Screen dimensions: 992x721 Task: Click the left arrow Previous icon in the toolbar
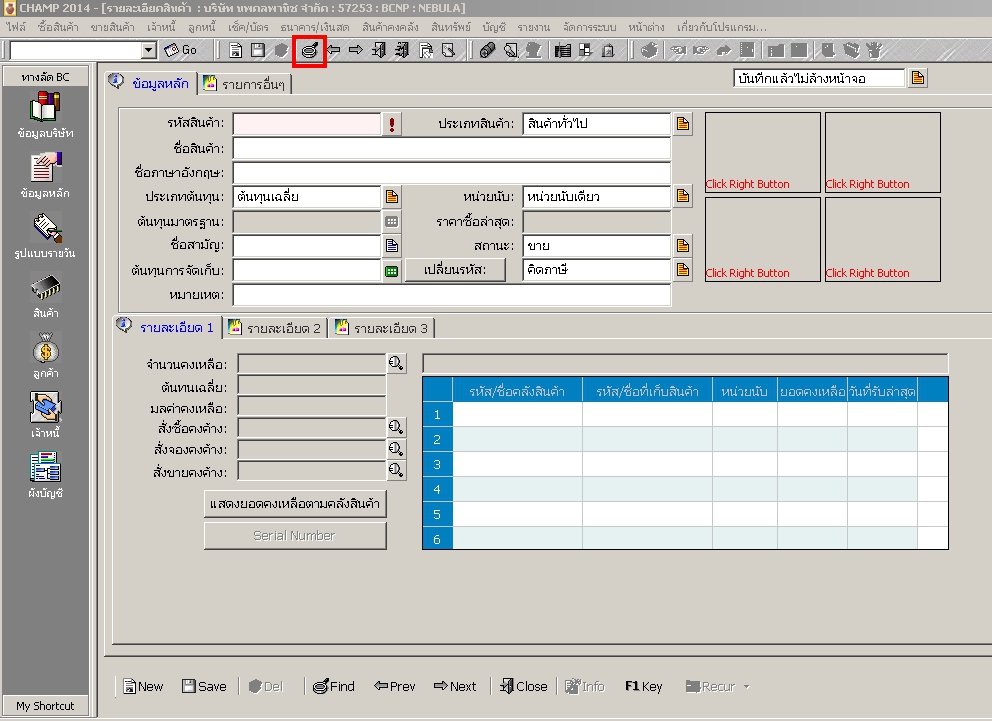[x=334, y=51]
